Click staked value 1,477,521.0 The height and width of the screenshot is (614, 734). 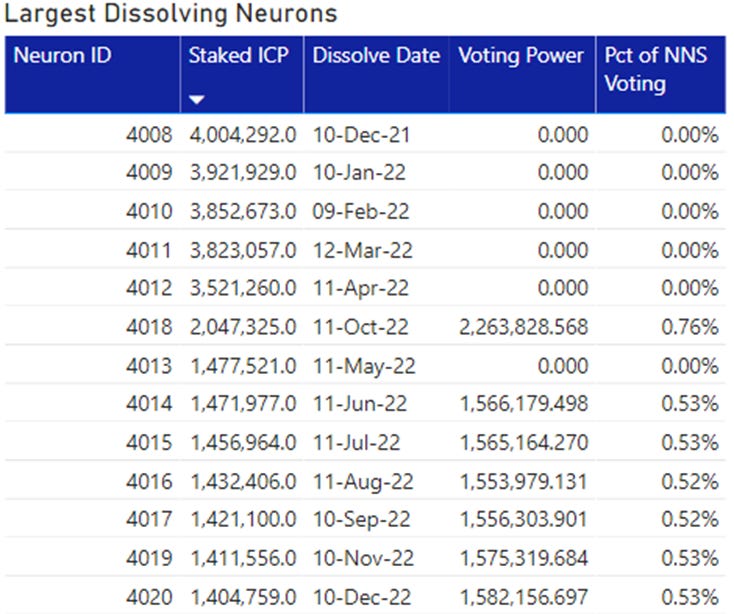(243, 365)
